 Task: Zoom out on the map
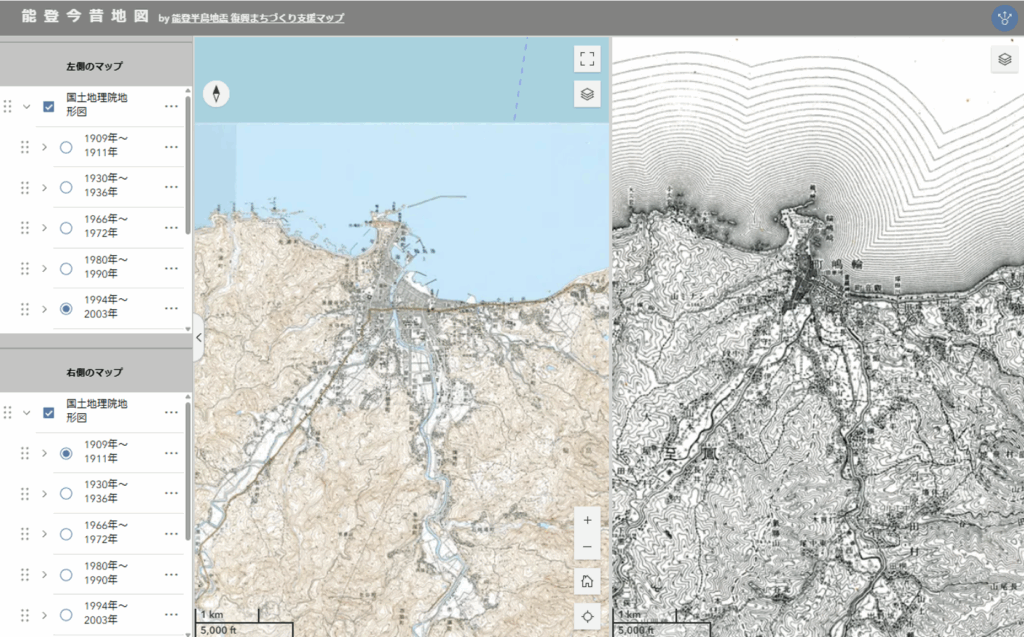click(587, 548)
